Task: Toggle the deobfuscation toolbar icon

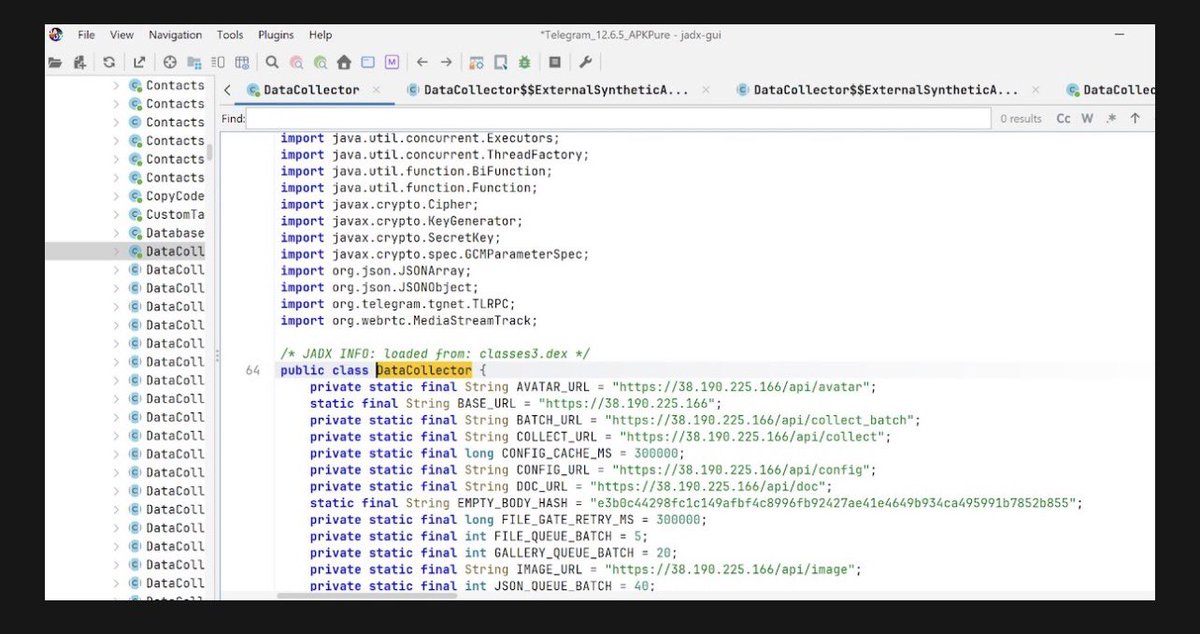Action: (477, 62)
